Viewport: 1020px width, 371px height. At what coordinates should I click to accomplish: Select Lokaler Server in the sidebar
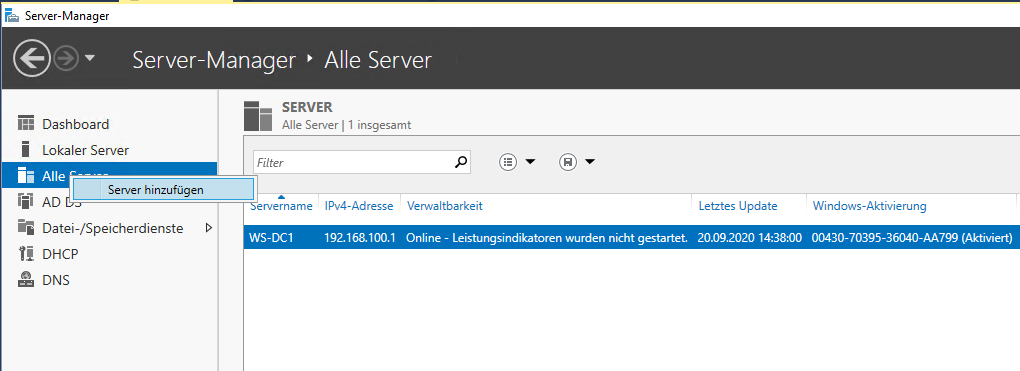pyautogui.click(x=85, y=150)
